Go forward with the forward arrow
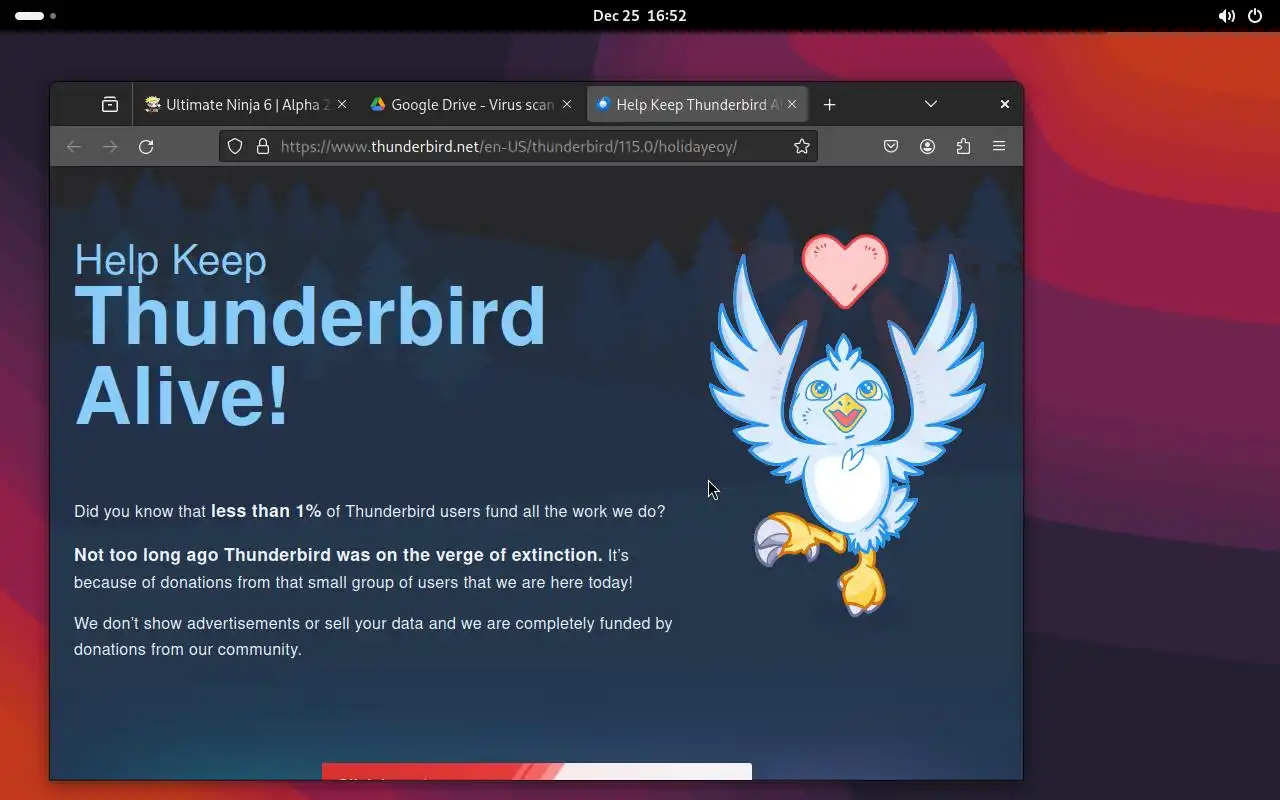This screenshot has height=800, width=1280. [110, 147]
